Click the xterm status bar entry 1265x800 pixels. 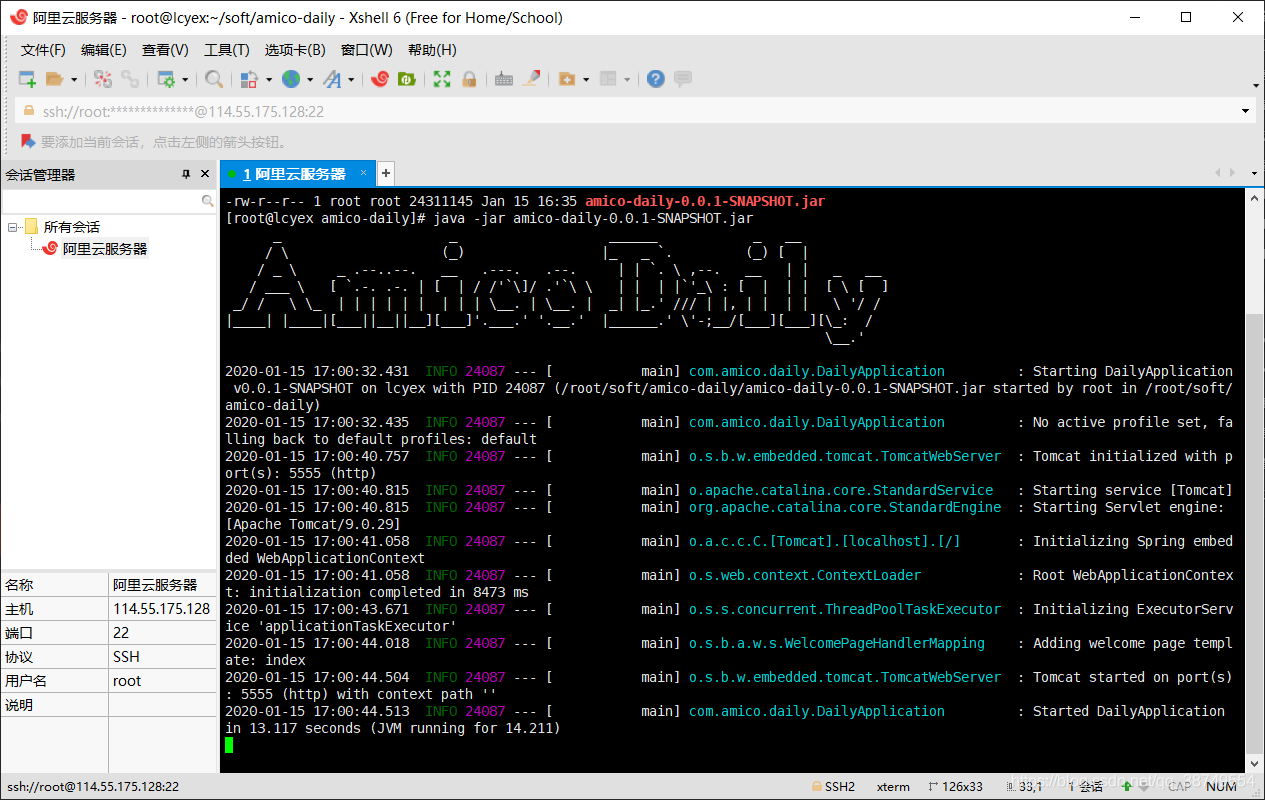coord(893,787)
